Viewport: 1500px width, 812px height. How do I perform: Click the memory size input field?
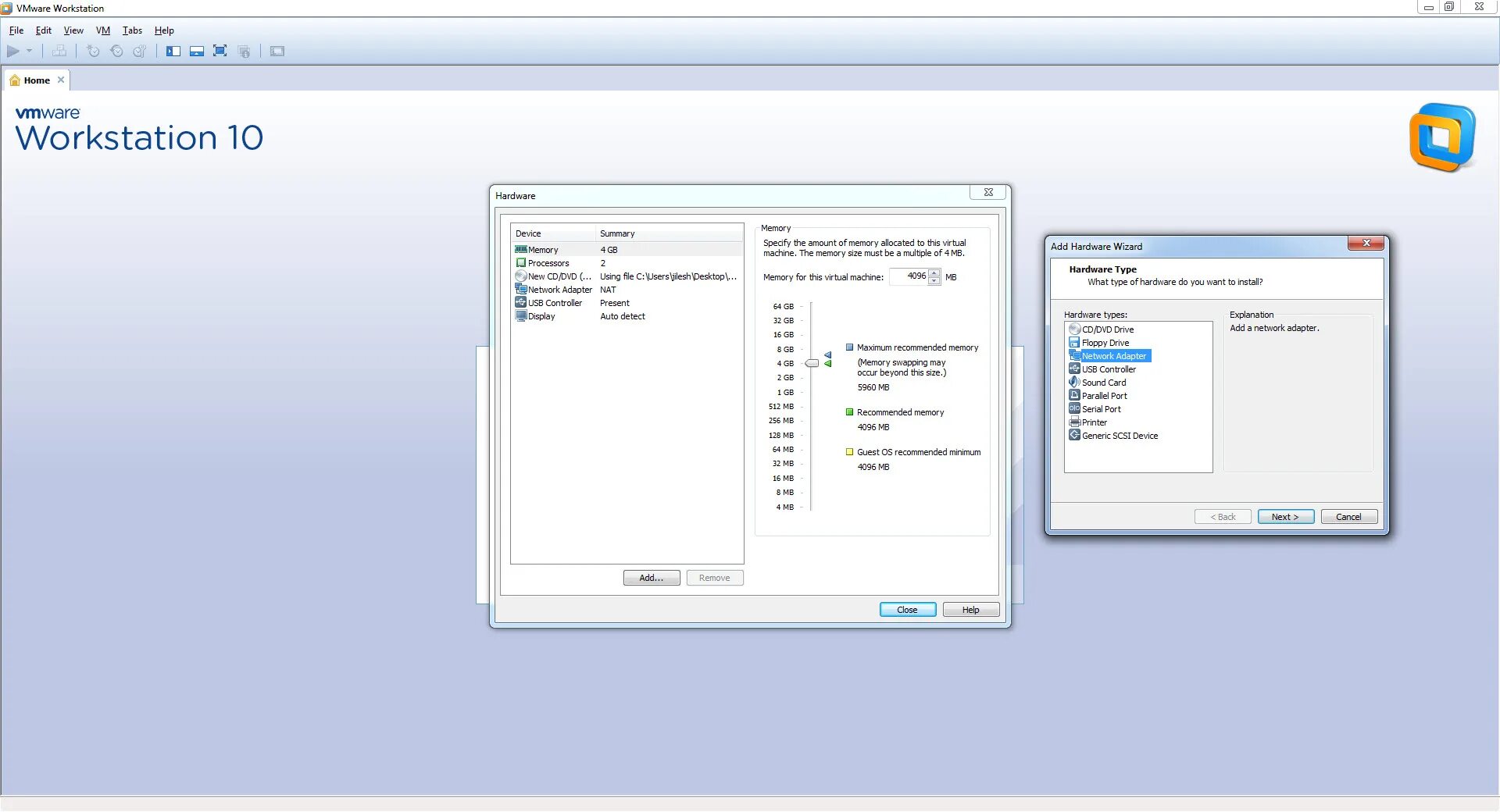909,276
